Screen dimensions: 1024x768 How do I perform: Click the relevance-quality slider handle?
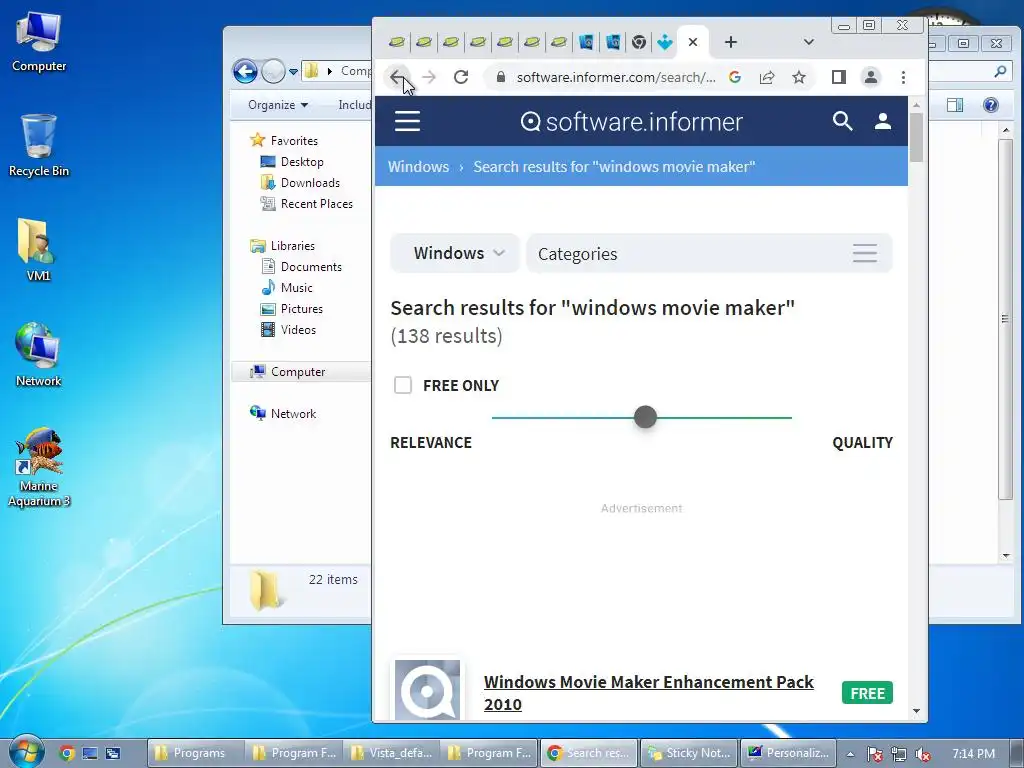click(645, 417)
